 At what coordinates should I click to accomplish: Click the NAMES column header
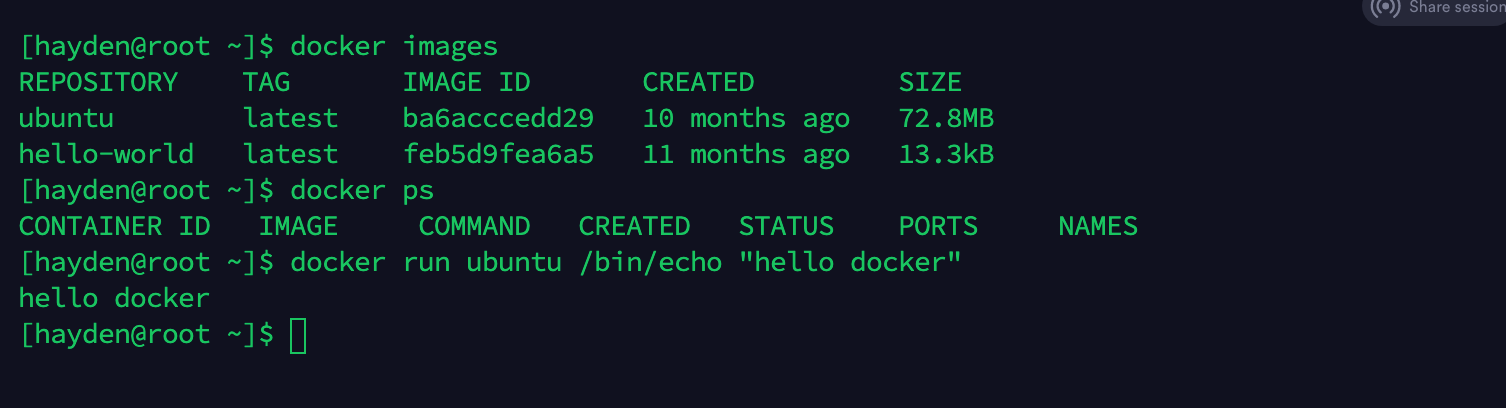(1098, 227)
